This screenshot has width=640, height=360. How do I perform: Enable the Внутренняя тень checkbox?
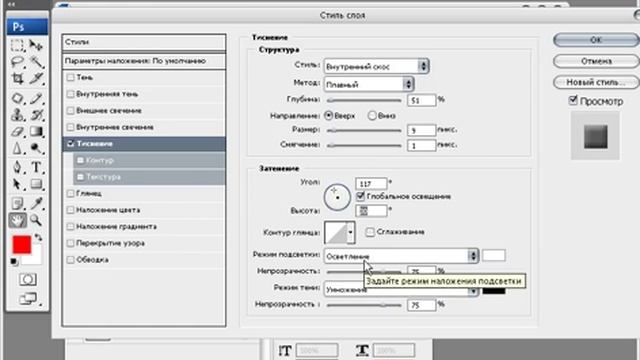pyautogui.click(x=70, y=94)
